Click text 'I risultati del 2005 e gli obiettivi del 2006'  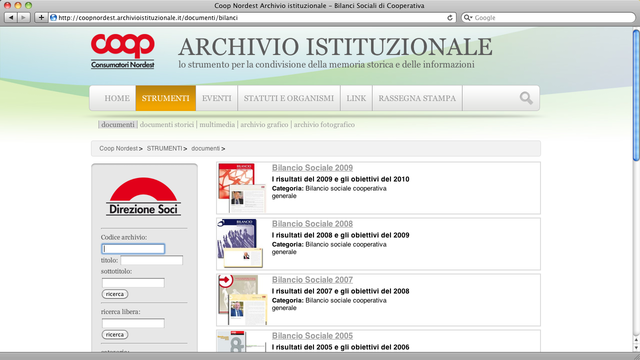click(340, 347)
